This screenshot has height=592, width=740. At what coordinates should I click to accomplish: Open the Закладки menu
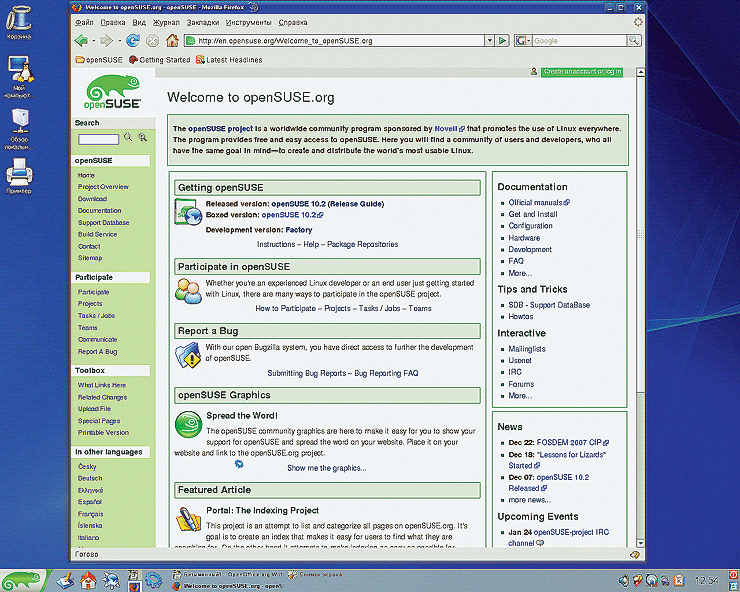coord(203,22)
